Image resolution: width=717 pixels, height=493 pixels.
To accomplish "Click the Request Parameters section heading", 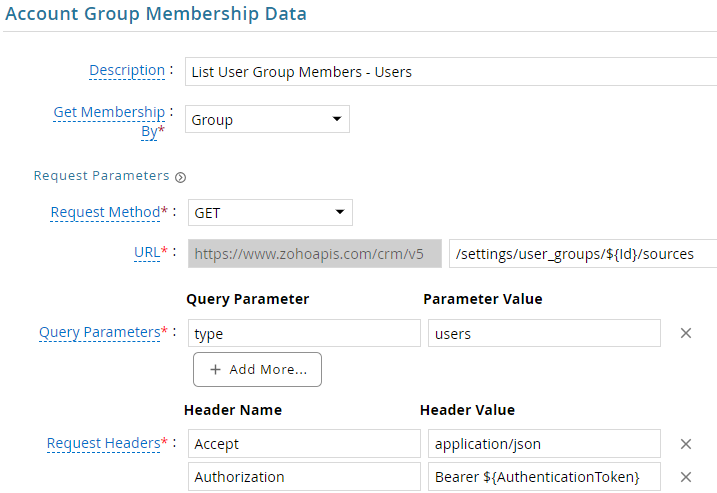I will [102, 176].
